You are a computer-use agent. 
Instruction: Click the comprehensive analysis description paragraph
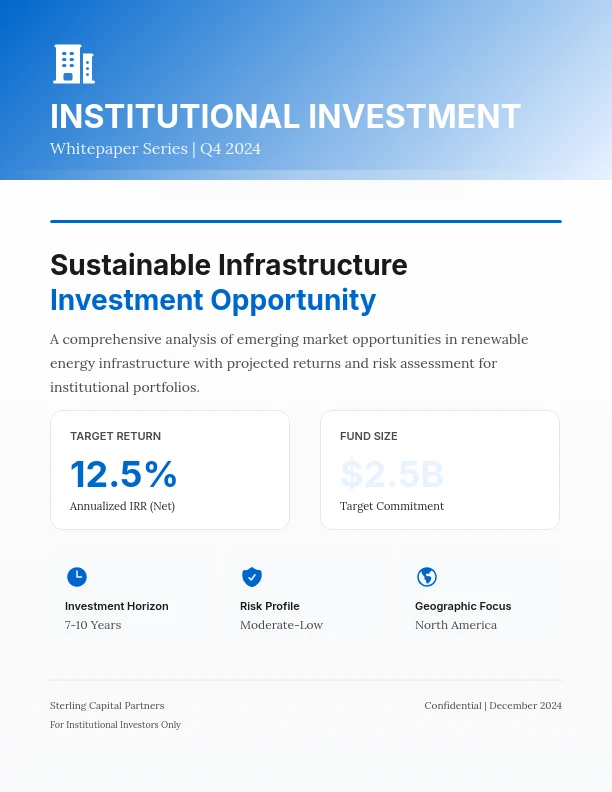[x=289, y=363]
